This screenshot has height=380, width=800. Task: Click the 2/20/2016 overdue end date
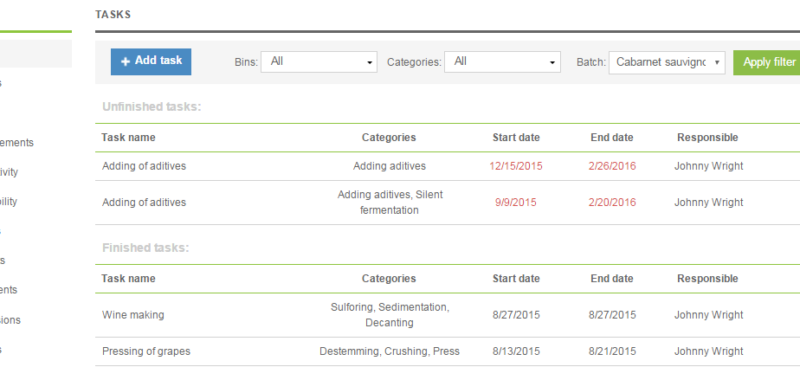(x=612, y=202)
